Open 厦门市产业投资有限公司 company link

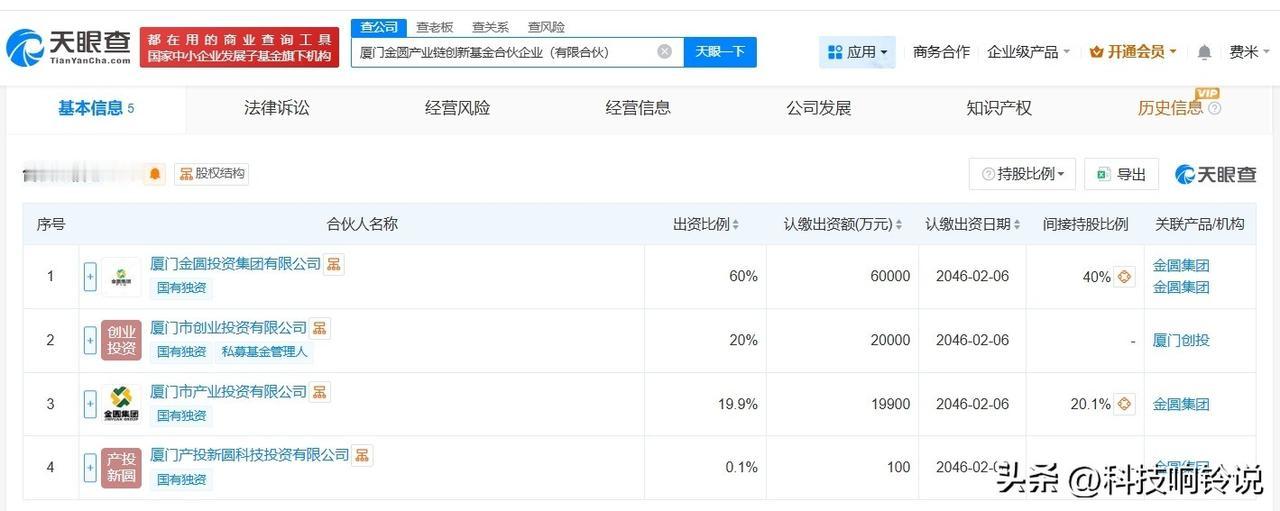(x=228, y=392)
